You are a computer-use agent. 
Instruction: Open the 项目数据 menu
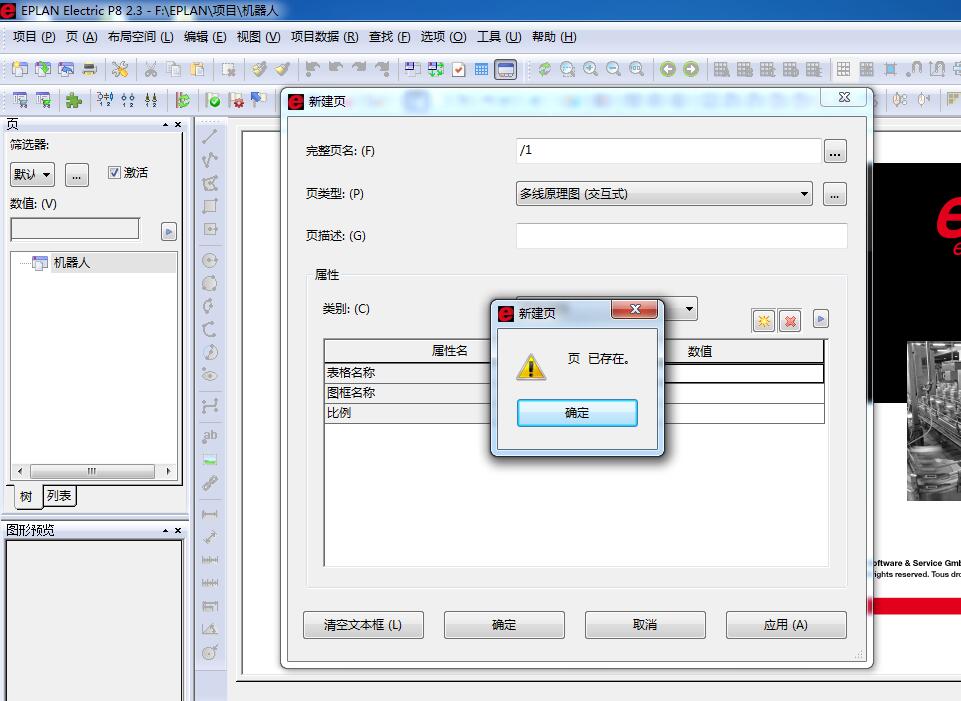tap(324, 37)
